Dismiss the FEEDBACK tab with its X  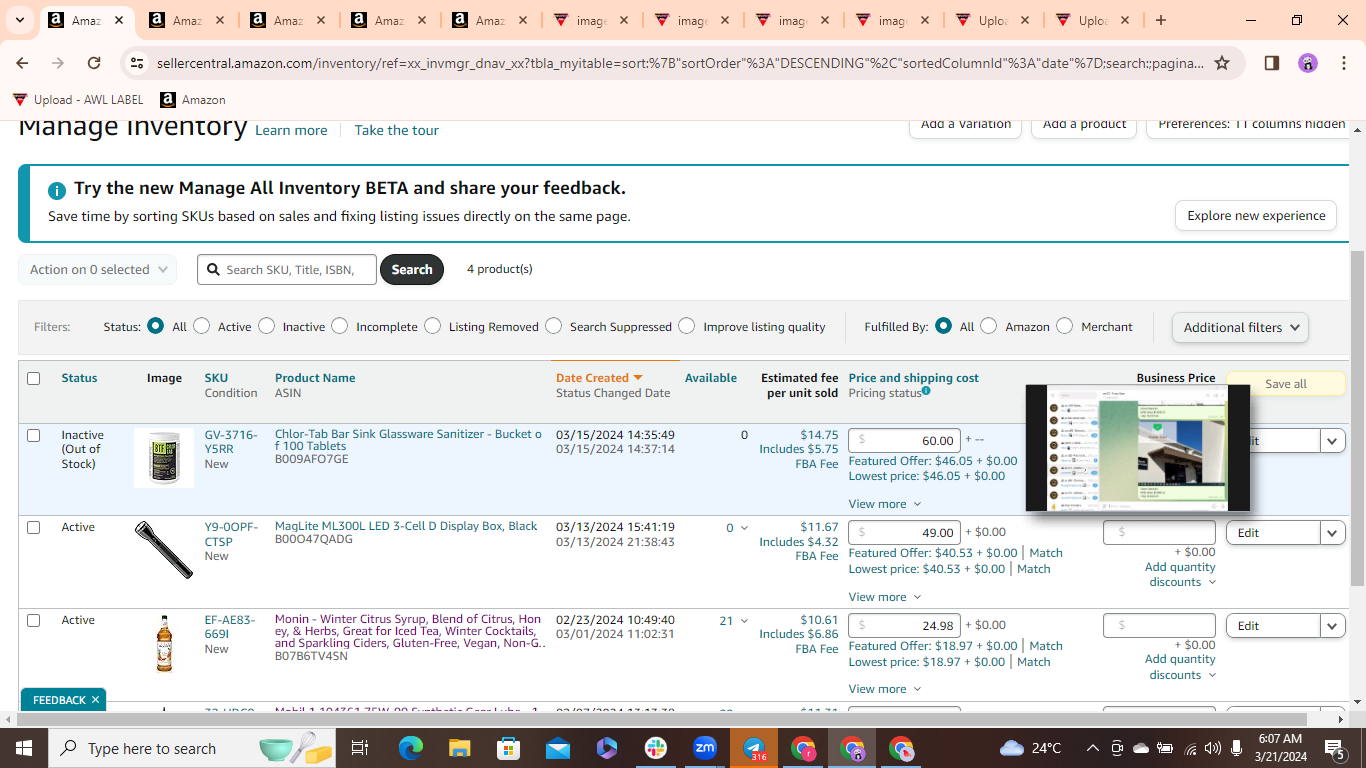(x=96, y=700)
